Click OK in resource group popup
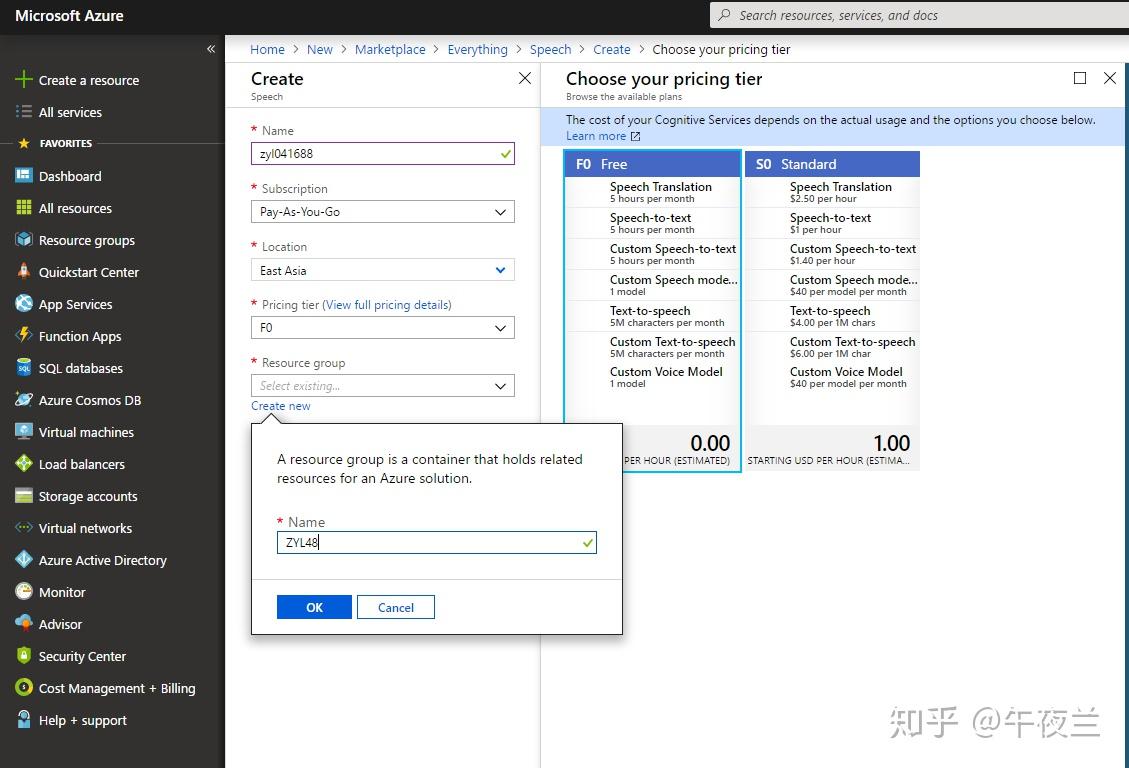The width and height of the screenshot is (1129, 768). coord(314,607)
